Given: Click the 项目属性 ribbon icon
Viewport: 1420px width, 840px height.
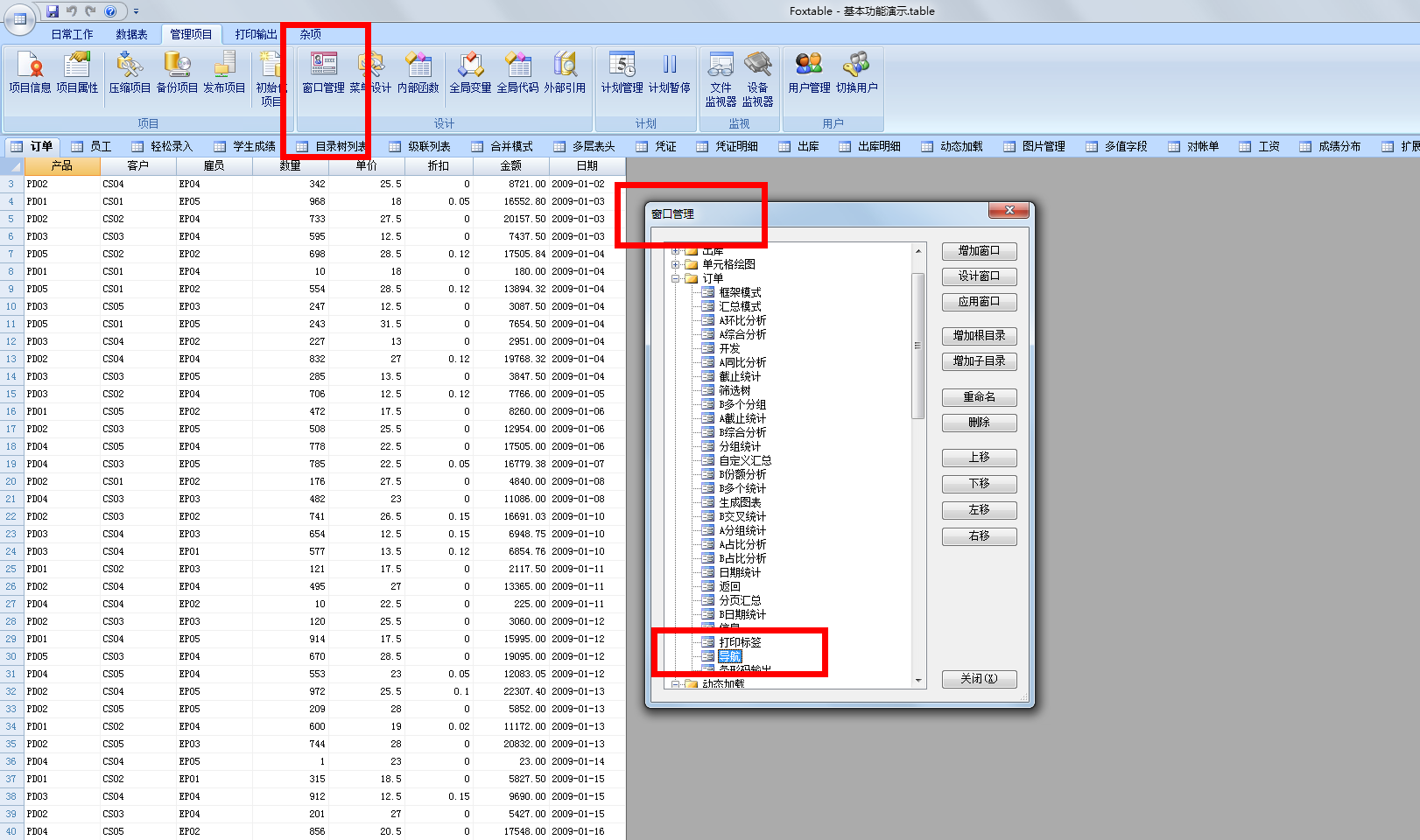Looking at the screenshot, I should click(x=77, y=73).
